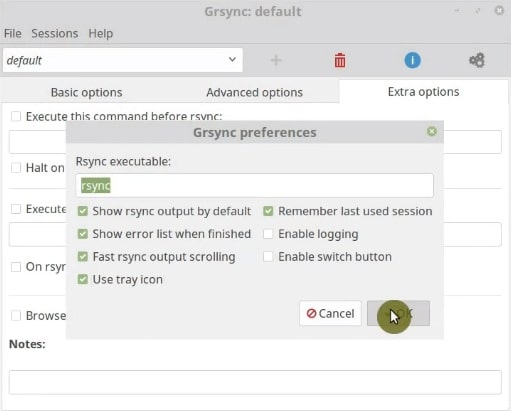The height and width of the screenshot is (411, 511).
Task: Open the Help menu
Action: click(x=101, y=34)
